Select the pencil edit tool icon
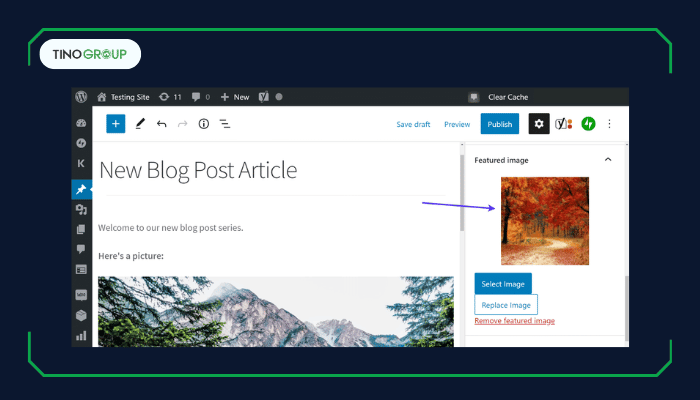 [x=140, y=124]
